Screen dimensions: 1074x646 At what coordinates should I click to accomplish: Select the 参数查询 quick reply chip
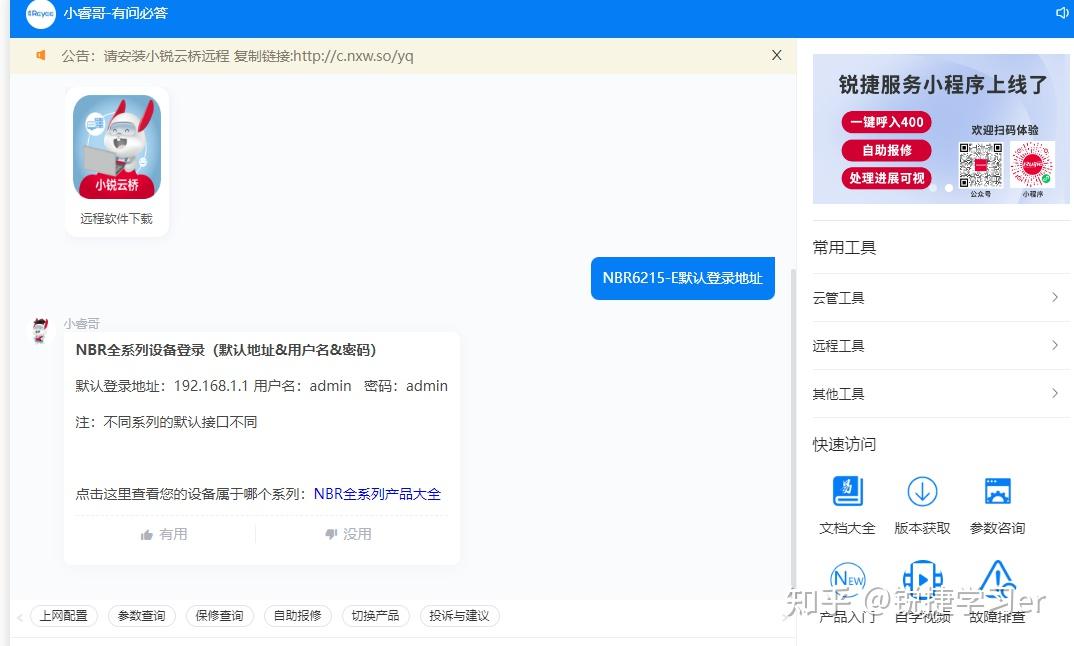142,616
